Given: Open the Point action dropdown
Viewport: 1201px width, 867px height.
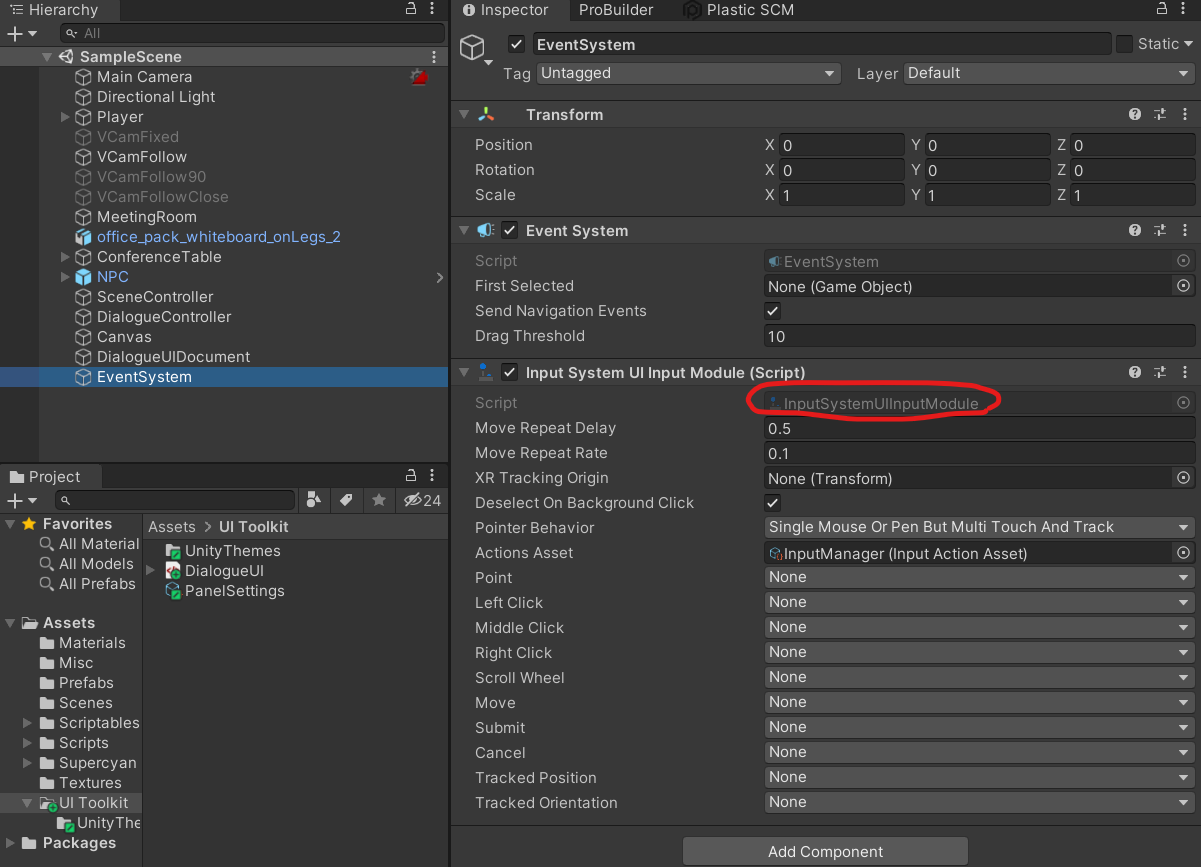Looking at the screenshot, I should click(x=980, y=577).
